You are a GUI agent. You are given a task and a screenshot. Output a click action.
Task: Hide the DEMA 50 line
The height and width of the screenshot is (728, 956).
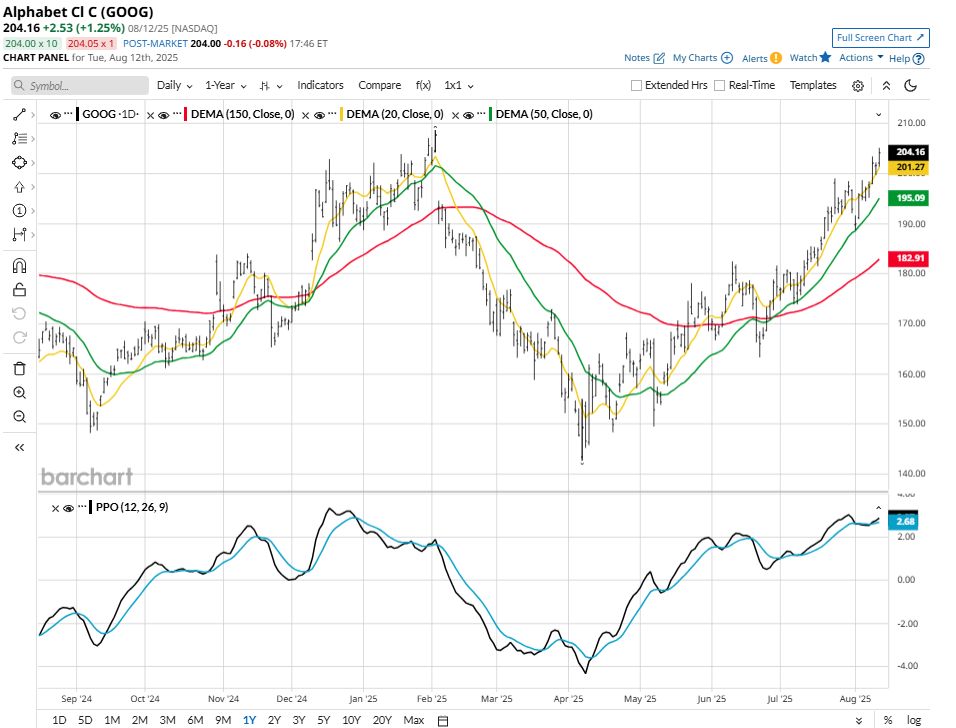[468, 115]
